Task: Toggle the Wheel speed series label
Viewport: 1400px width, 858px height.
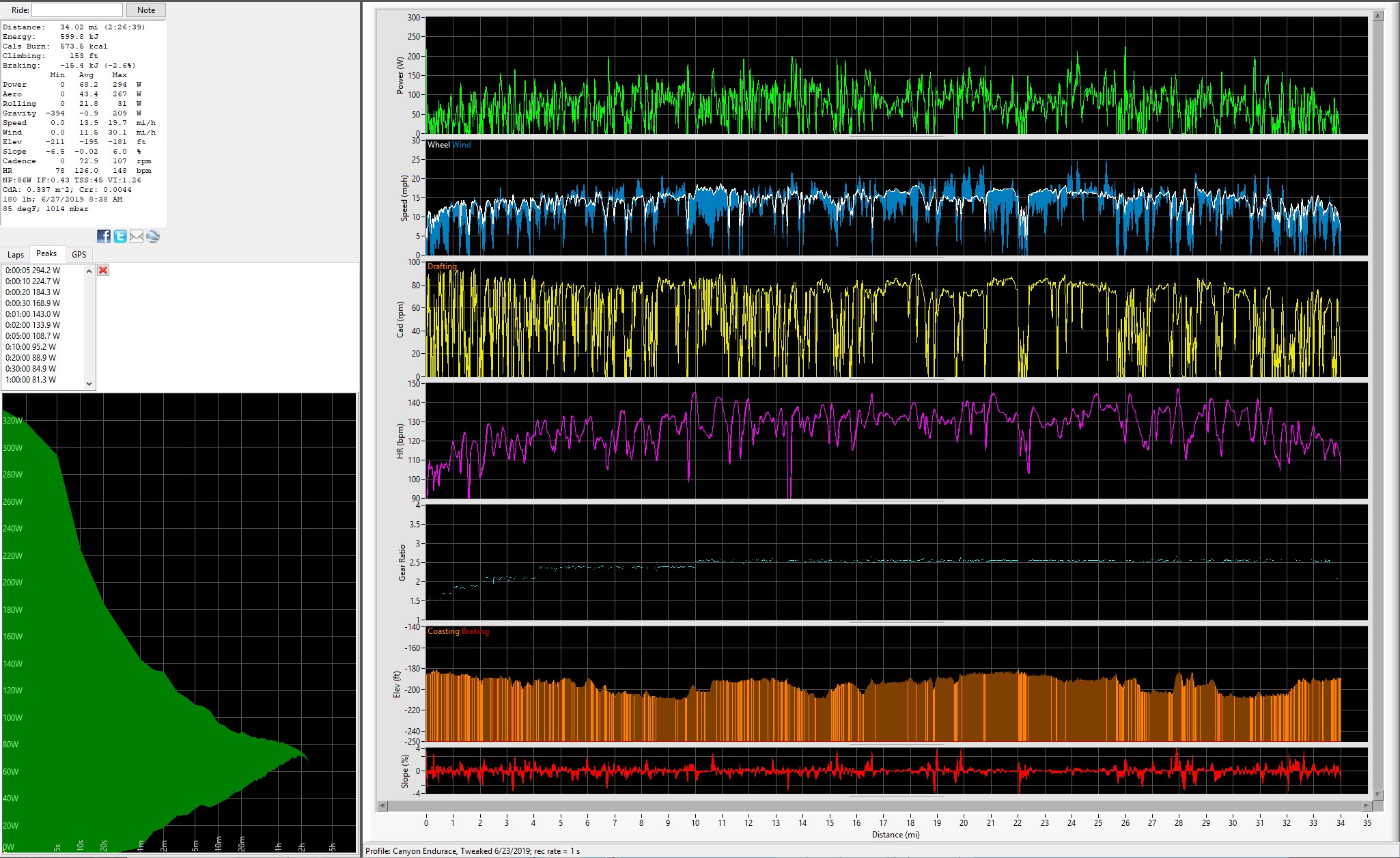Action: (x=438, y=145)
